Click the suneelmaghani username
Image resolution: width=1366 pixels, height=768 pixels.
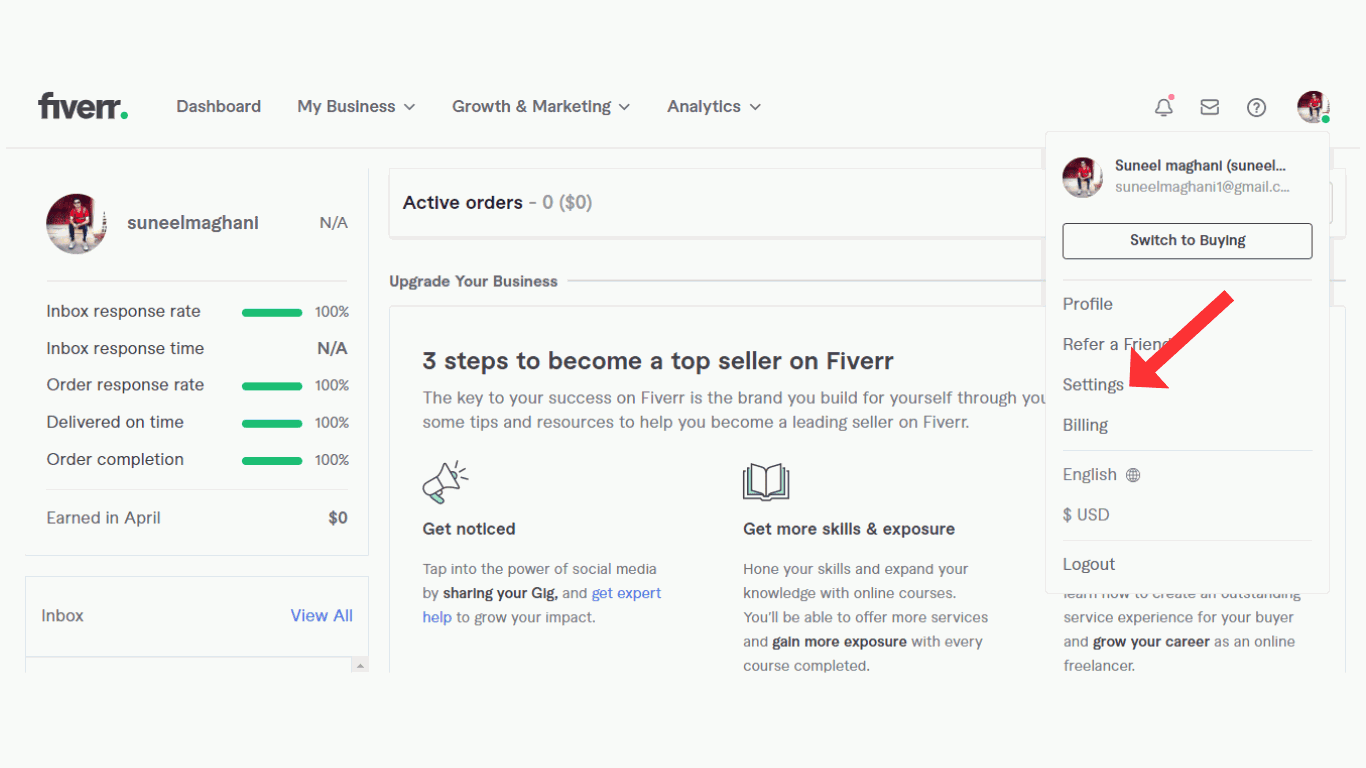point(193,223)
